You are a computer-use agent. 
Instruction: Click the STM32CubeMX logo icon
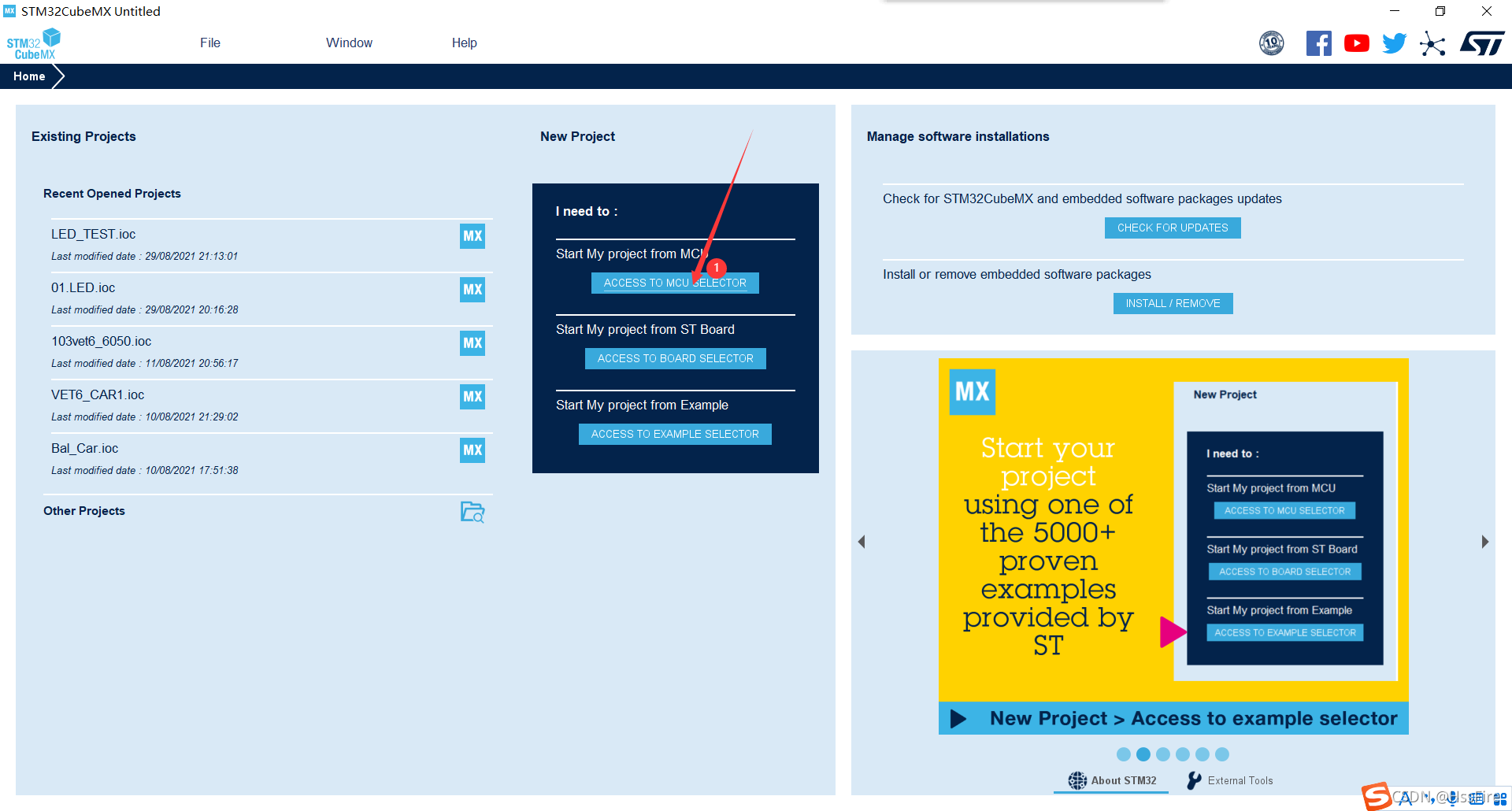(x=33, y=44)
